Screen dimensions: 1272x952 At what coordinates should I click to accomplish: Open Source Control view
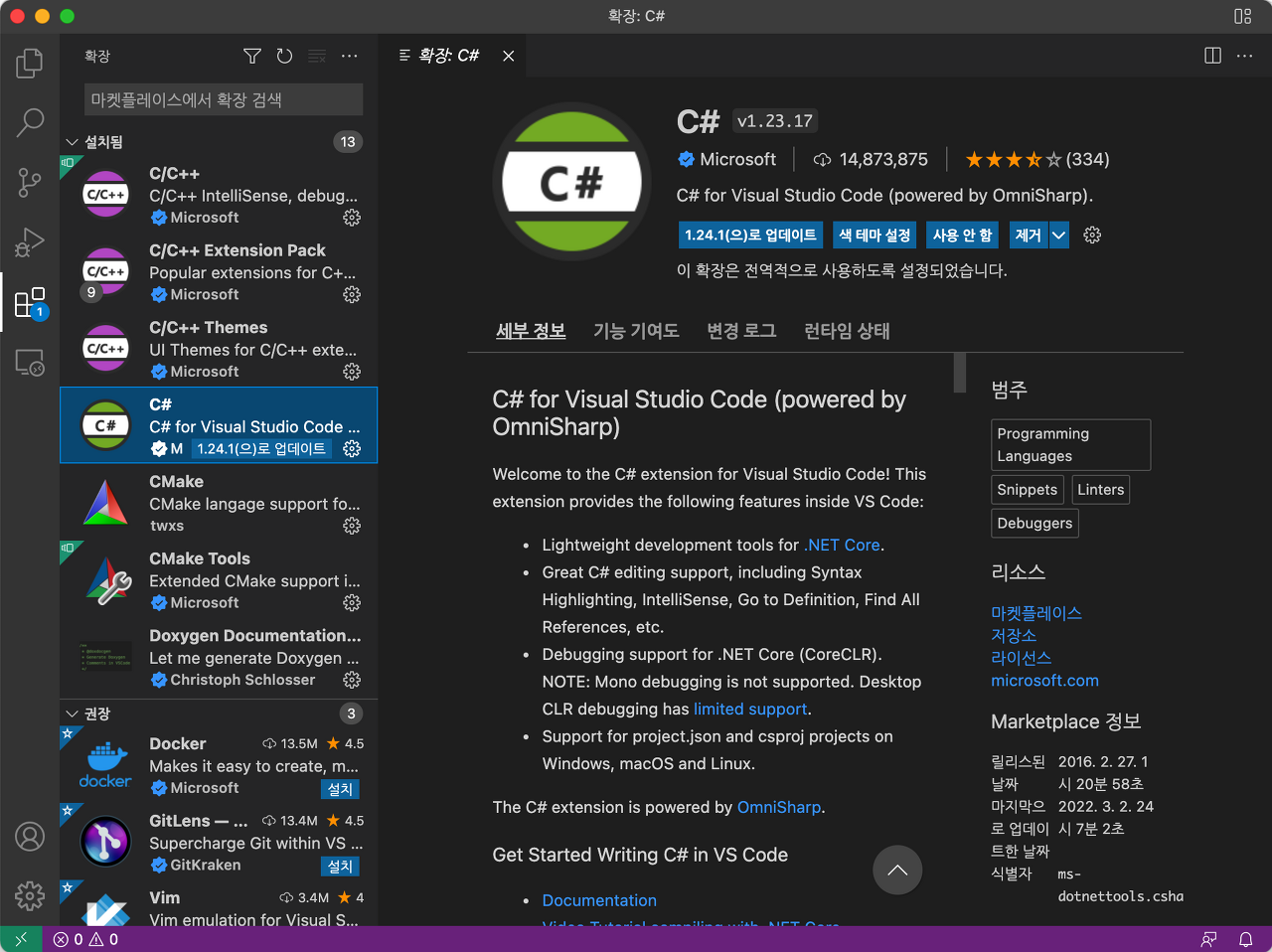(30, 183)
